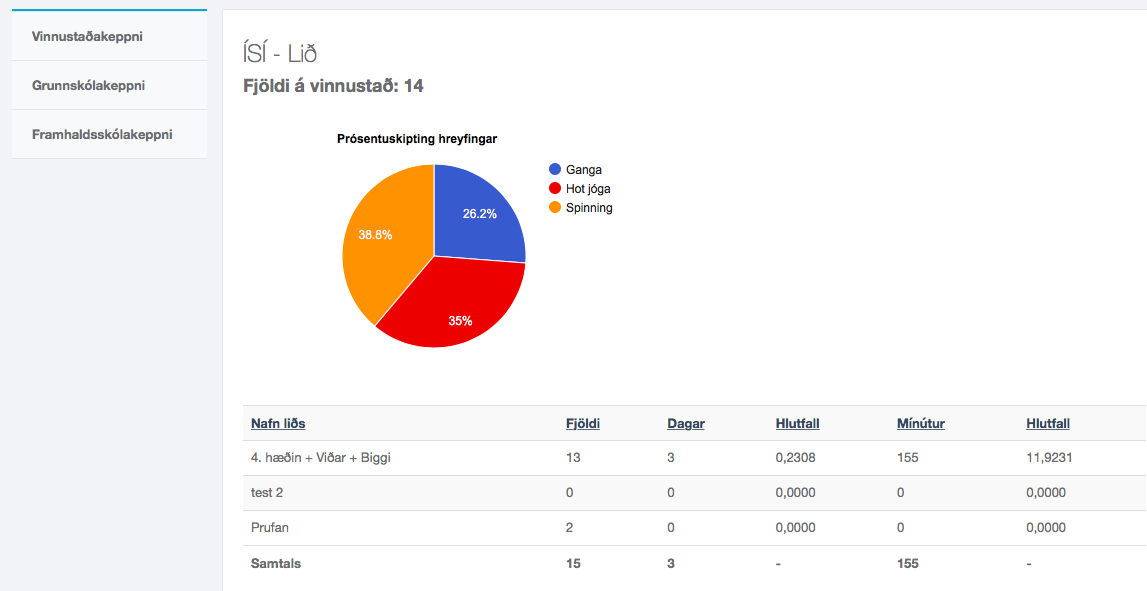This screenshot has width=1147, height=591.
Task: Click the Fjöldi value 2 in the Prufan row
Action: pyautogui.click(x=570, y=528)
